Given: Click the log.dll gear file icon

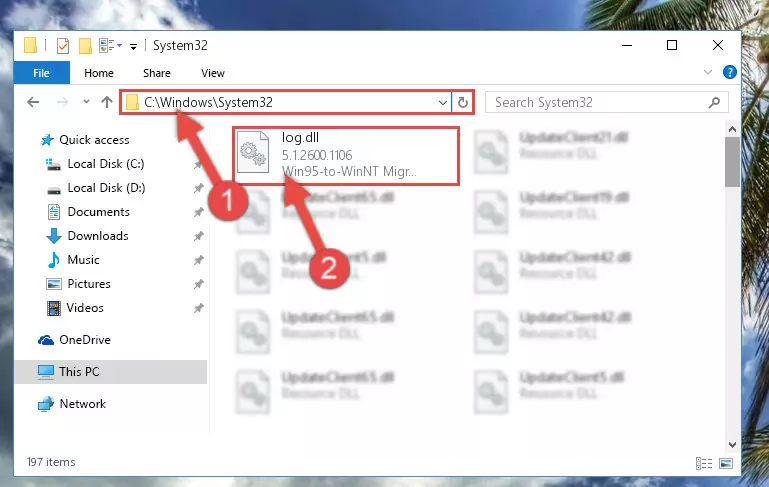Looking at the screenshot, I should [x=253, y=153].
